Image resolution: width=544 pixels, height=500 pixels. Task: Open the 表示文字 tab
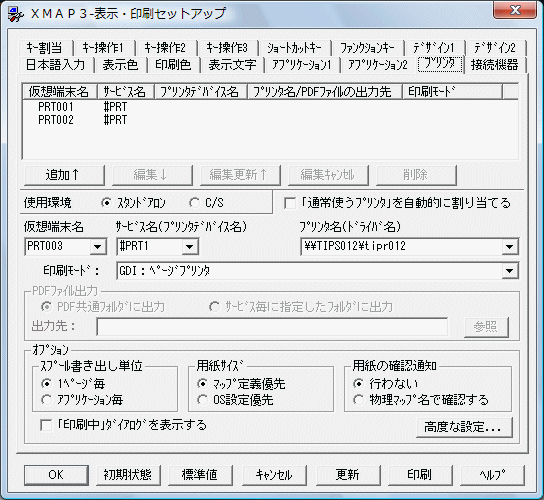point(232,65)
